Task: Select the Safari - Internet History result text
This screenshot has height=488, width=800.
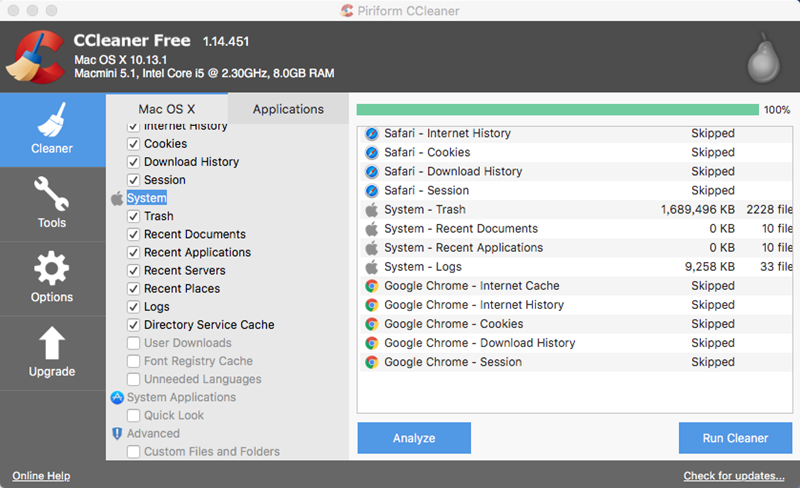Action: point(447,134)
